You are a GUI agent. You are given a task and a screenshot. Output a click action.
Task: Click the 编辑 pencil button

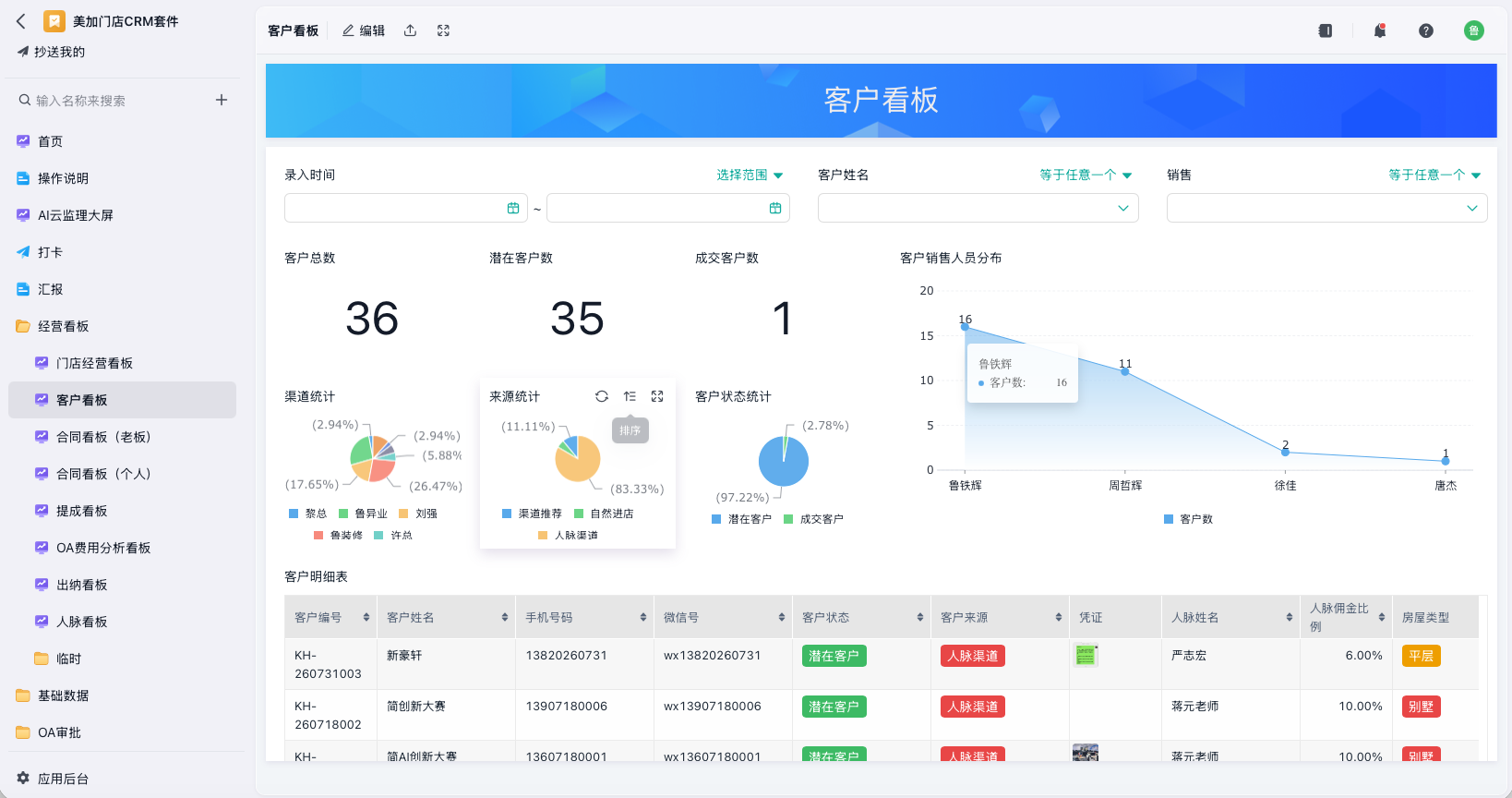tap(364, 30)
